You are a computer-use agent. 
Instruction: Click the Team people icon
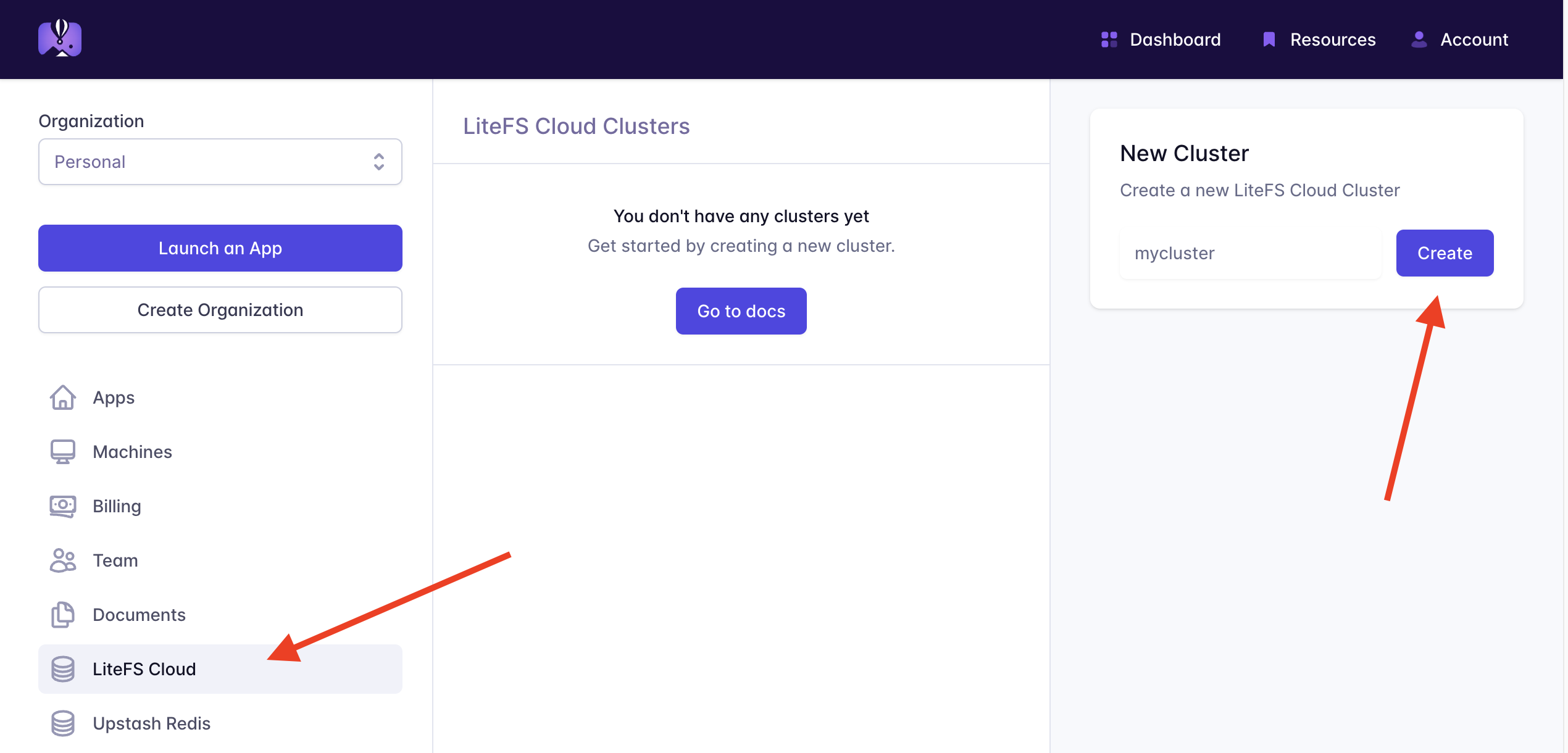[x=62, y=560]
